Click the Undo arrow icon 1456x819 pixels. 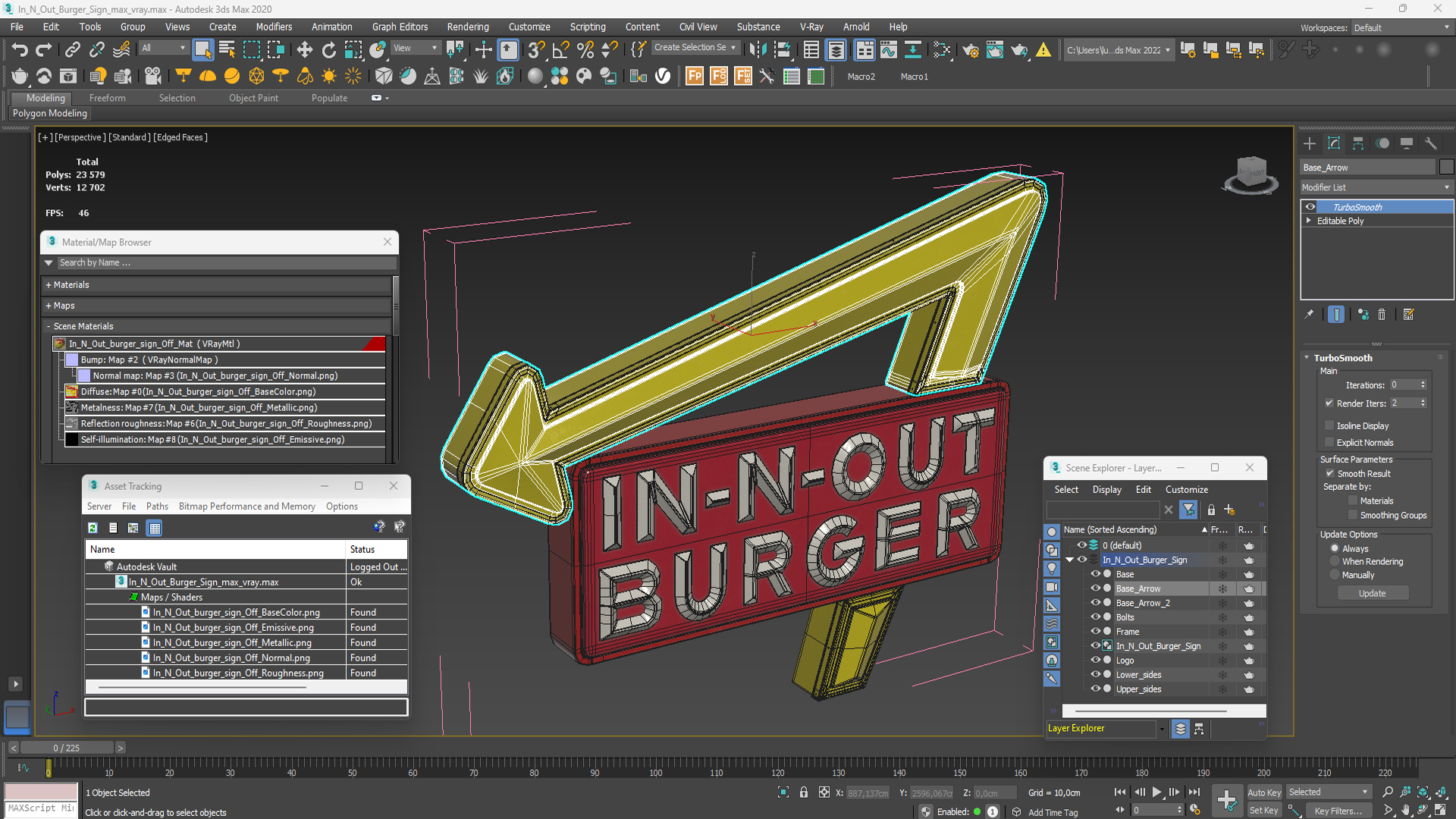tap(19, 50)
